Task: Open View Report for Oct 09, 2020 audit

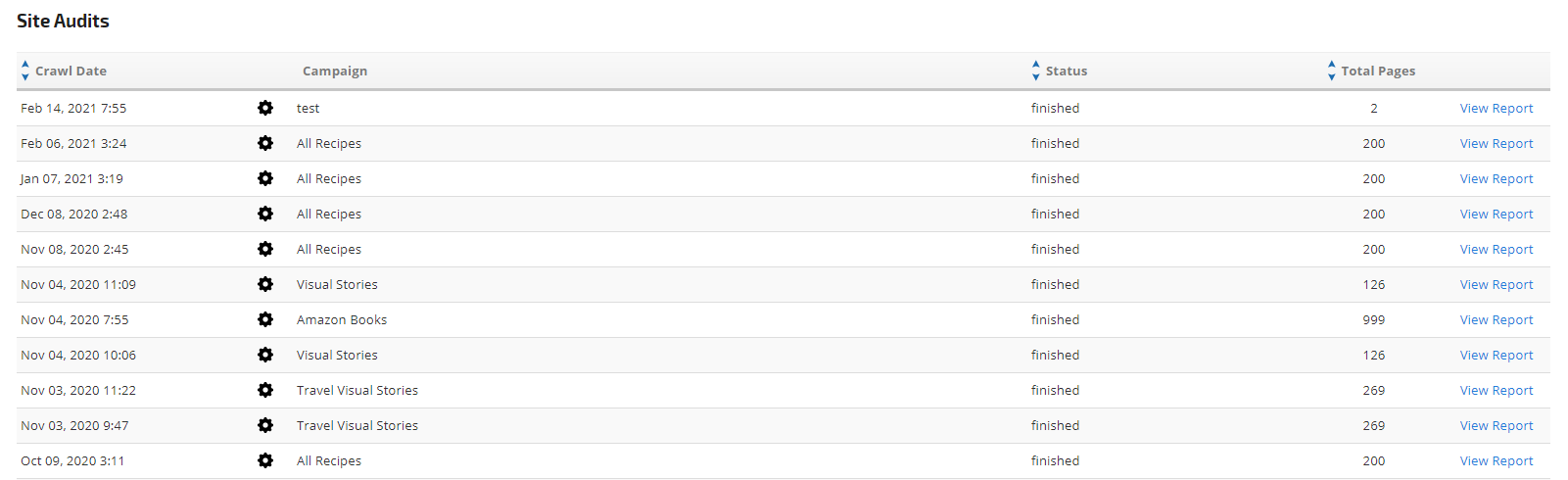Action: (x=1497, y=460)
